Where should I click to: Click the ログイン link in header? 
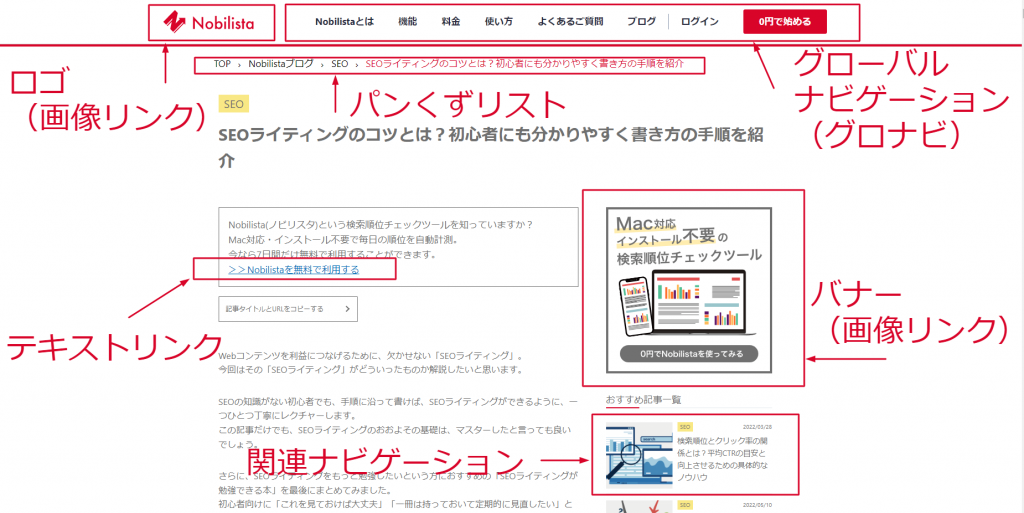point(699,22)
